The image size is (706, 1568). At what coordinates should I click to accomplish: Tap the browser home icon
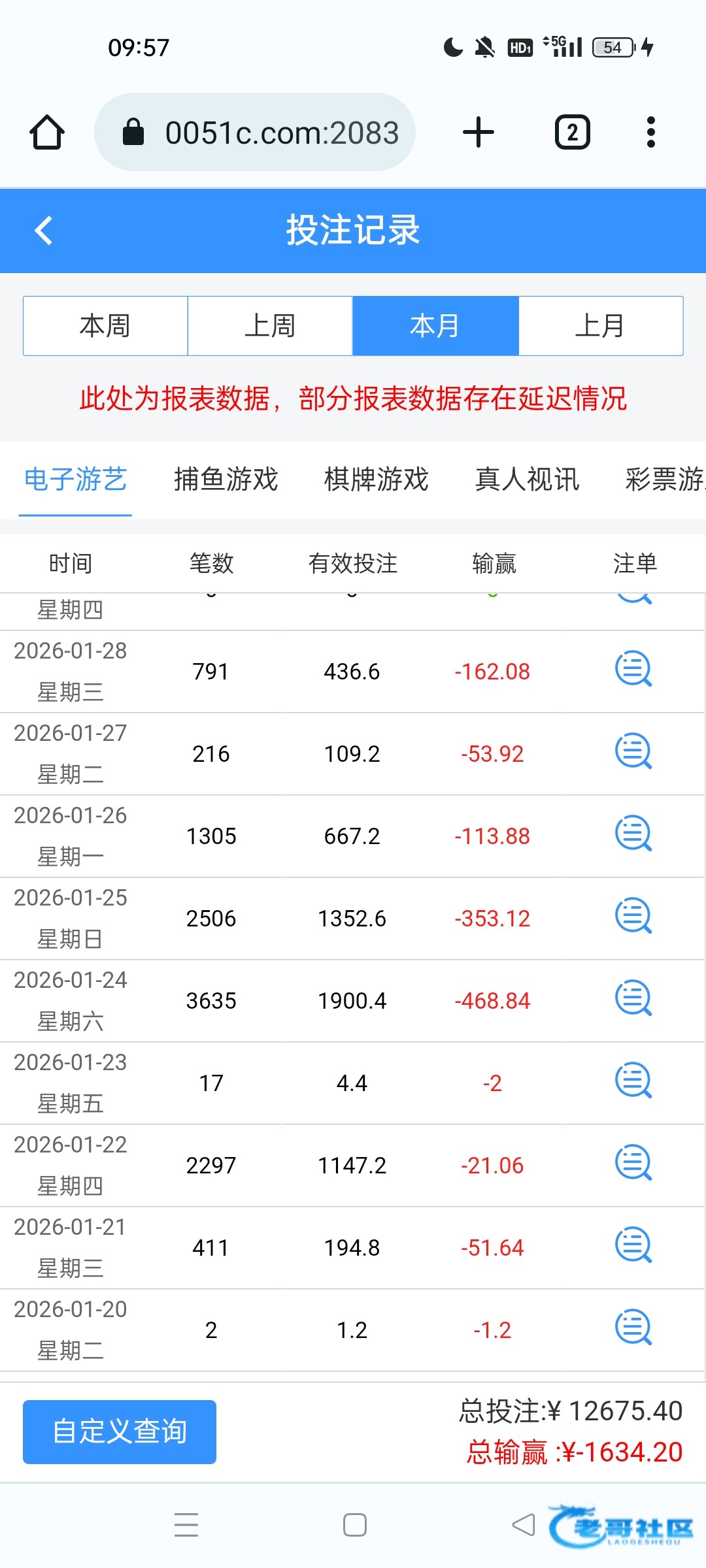(x=47, y=133)
